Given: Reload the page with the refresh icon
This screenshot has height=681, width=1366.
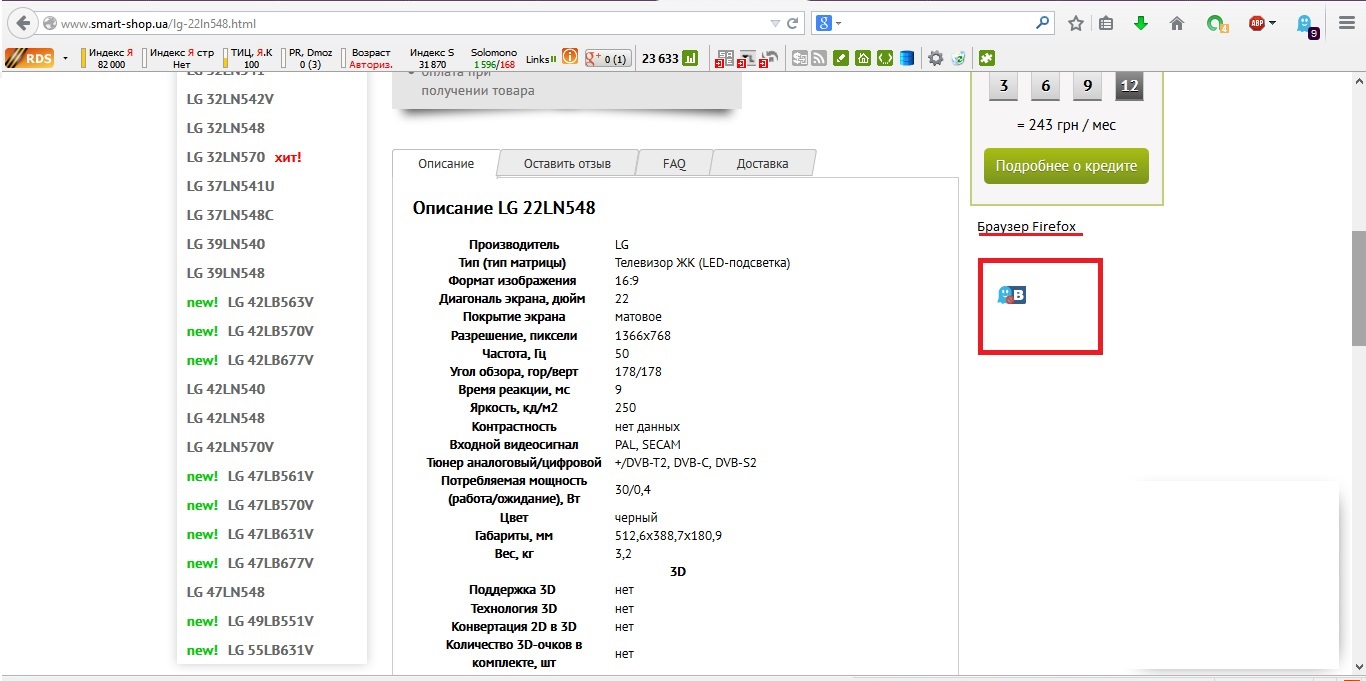Looking at the screenshot, I should 793,23.
